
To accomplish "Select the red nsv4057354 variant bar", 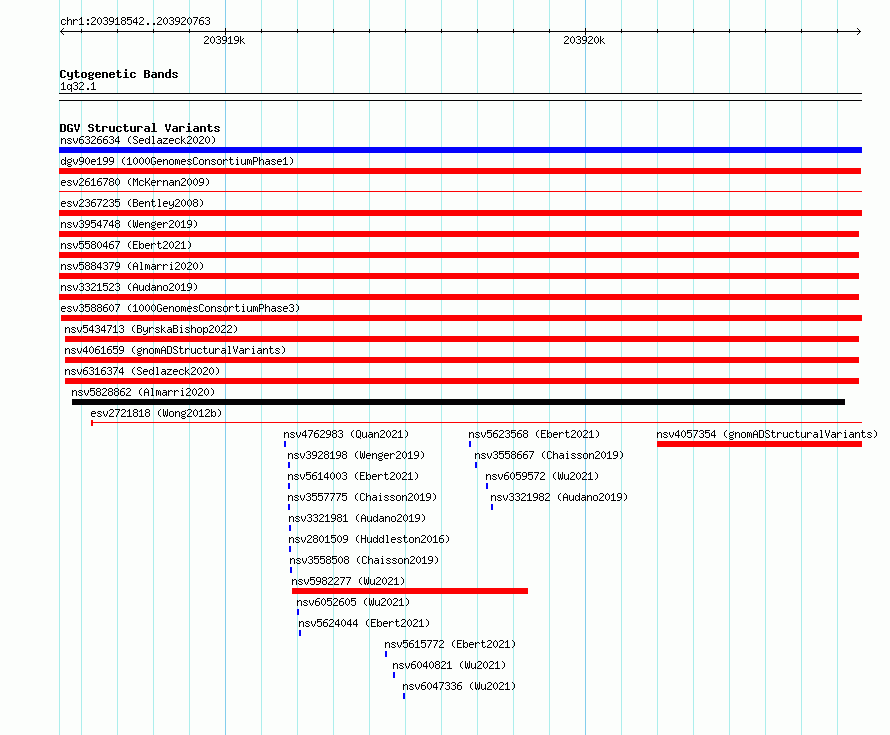I will pyautogui.click(x=759, y=444).
